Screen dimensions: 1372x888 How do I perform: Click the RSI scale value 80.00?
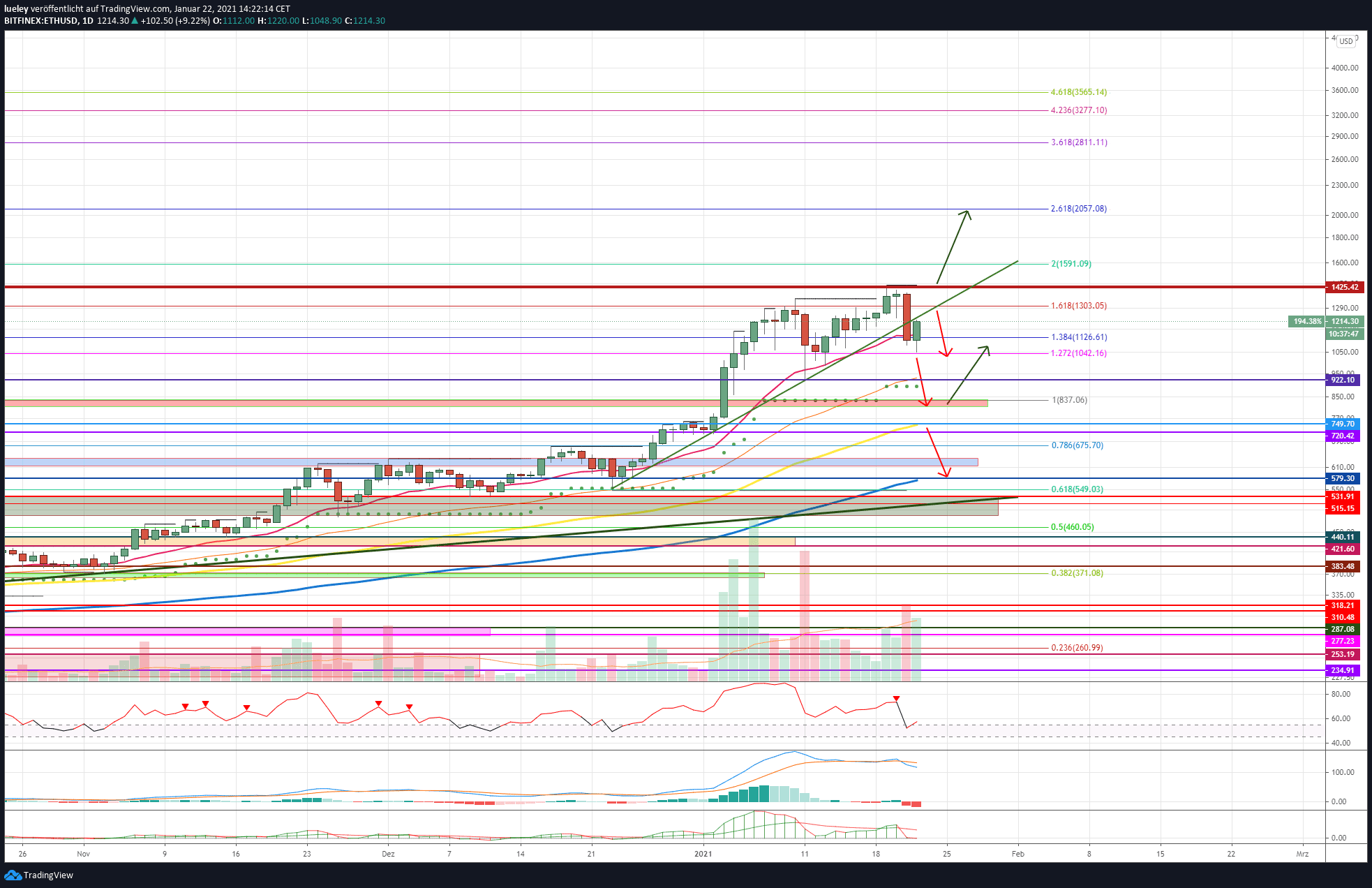1341,694
